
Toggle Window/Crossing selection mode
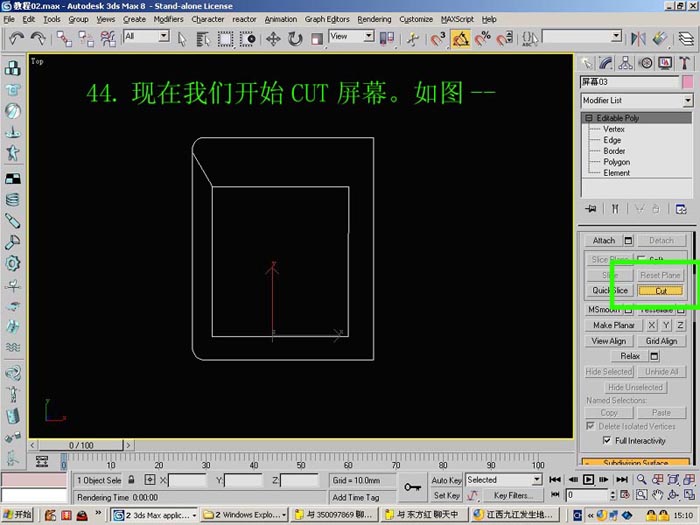tap(247, 39)
